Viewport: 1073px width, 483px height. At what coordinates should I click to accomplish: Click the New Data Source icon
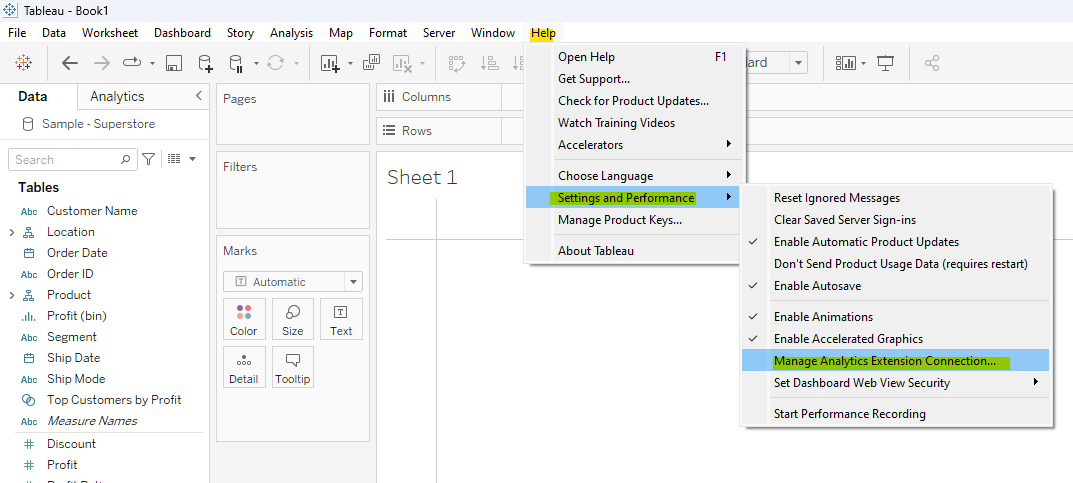pyautogui.click(x=205, y=63)
